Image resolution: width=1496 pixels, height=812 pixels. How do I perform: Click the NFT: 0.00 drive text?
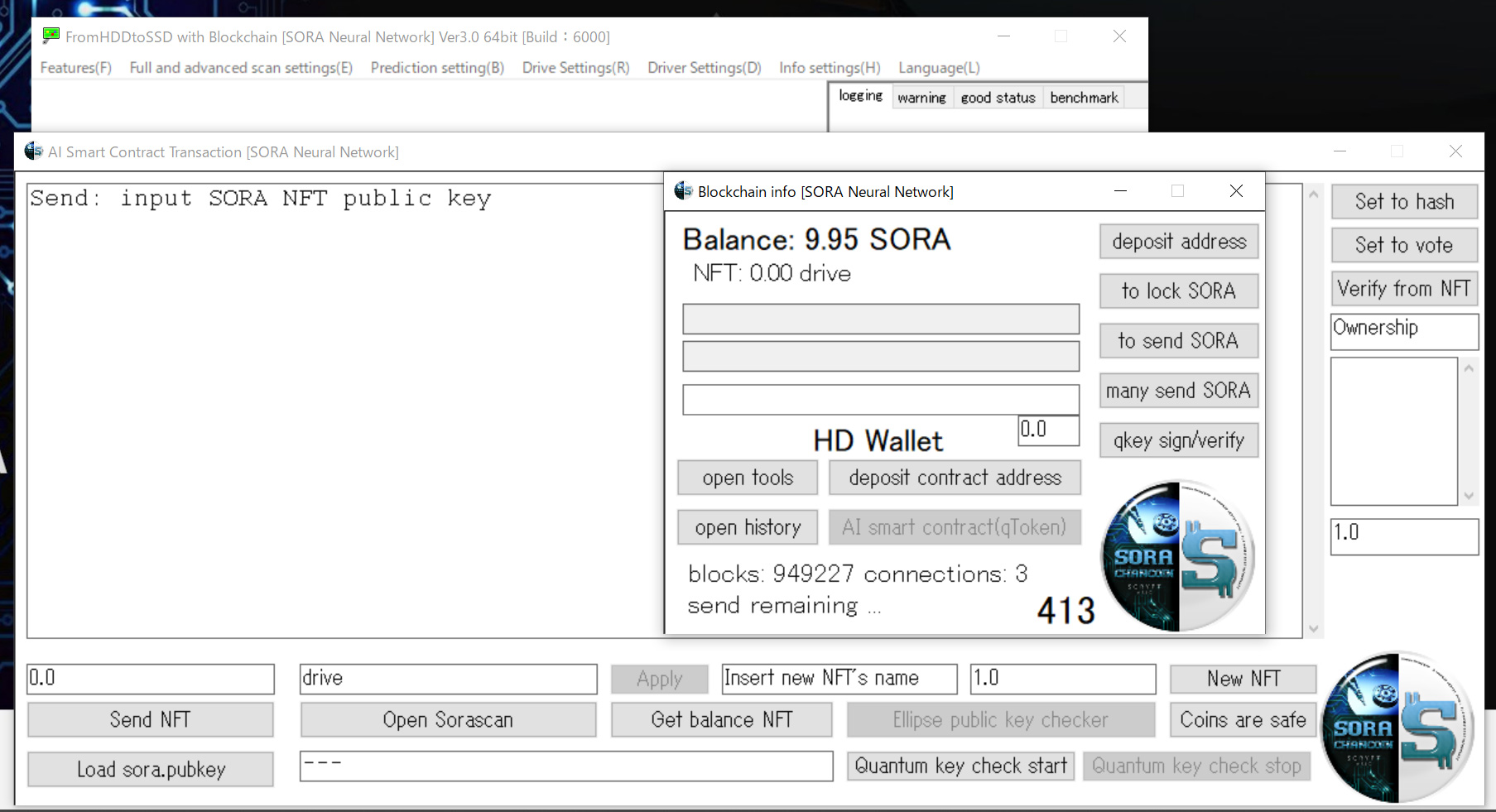[x=772, y=273]
